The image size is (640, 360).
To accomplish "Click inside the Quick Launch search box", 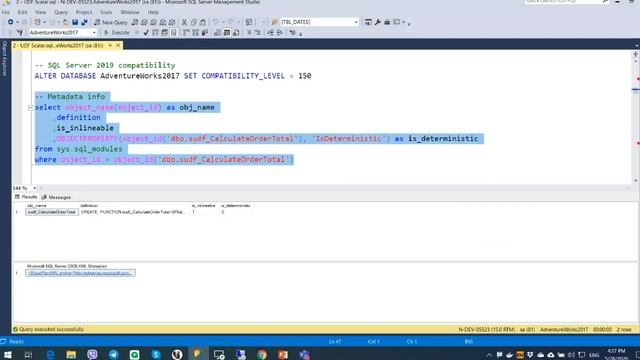I will [562, 2].
